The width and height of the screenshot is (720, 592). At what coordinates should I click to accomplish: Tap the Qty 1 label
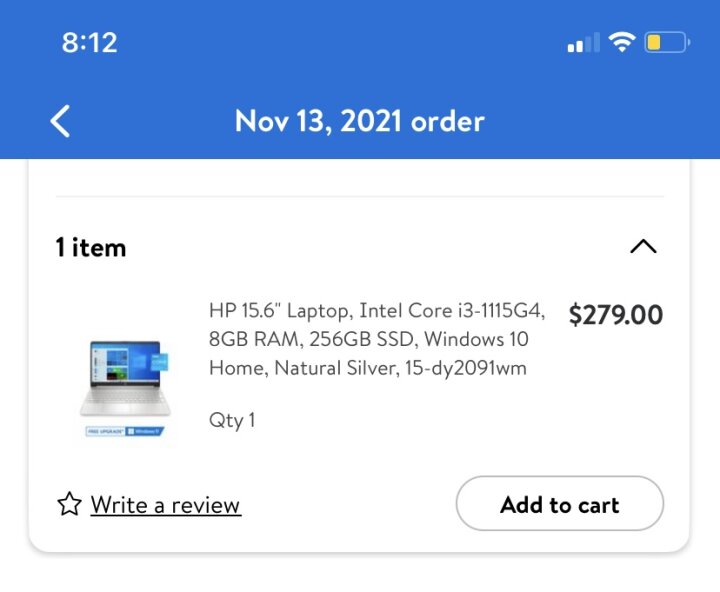[232, 420]
